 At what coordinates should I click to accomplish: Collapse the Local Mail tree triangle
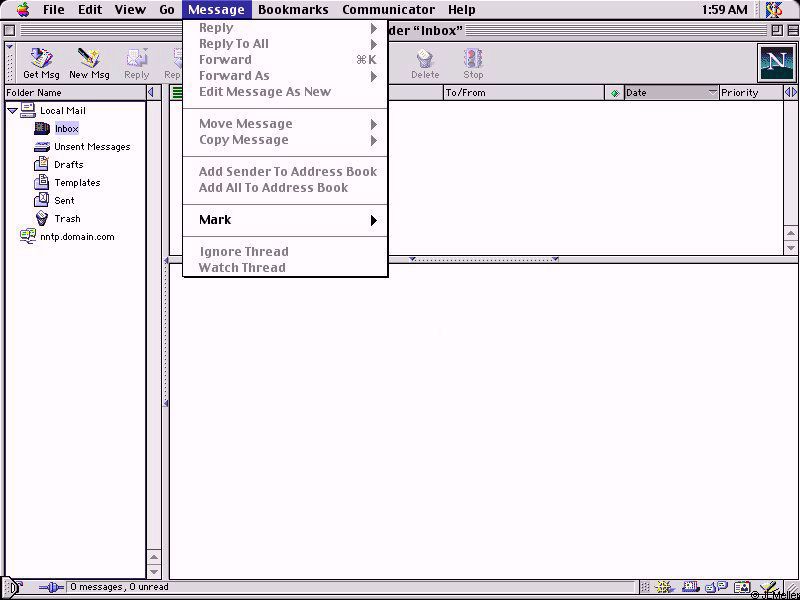(x=13, y=110)
